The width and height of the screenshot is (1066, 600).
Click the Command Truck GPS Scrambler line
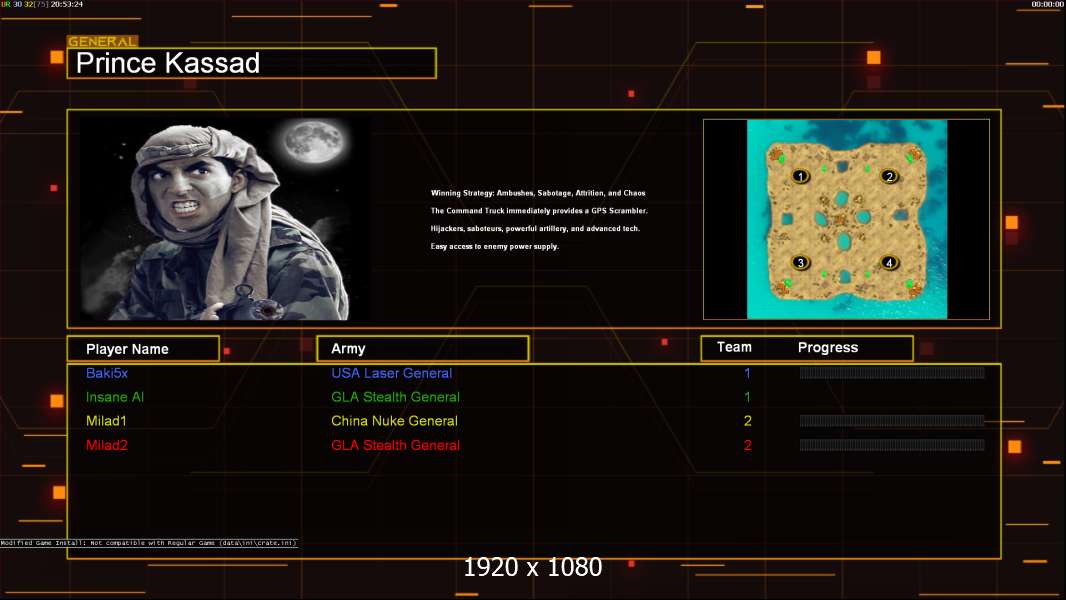pos(539,211)
